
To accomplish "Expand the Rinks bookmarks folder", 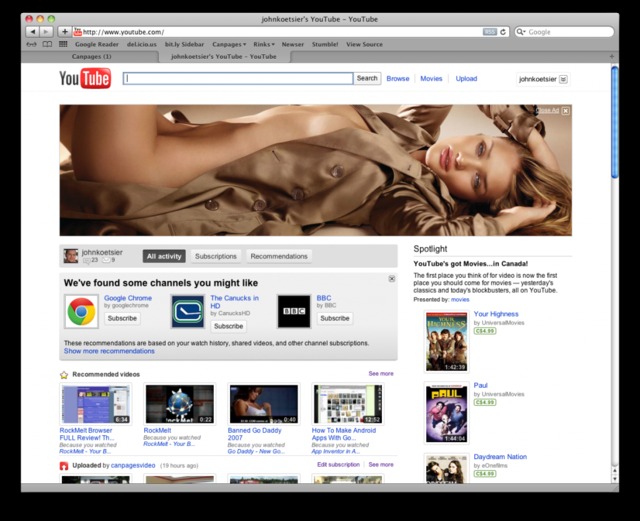I will click(x=264, y=44).
